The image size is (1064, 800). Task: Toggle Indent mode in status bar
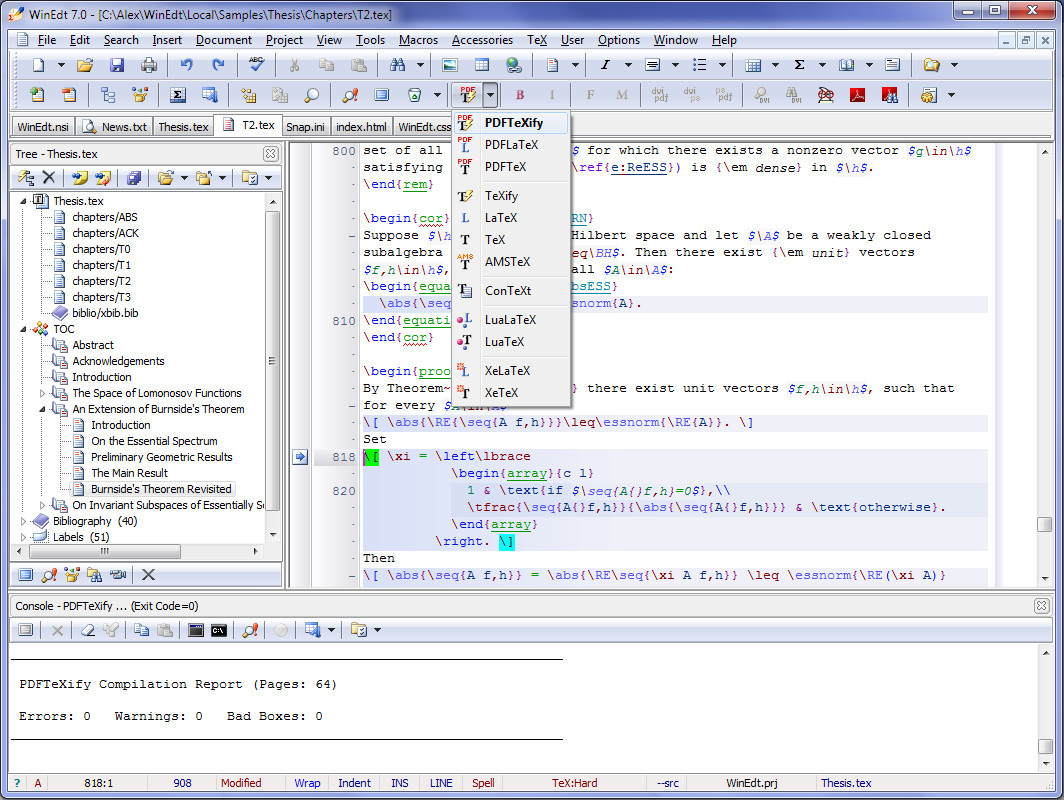point(354,783)
